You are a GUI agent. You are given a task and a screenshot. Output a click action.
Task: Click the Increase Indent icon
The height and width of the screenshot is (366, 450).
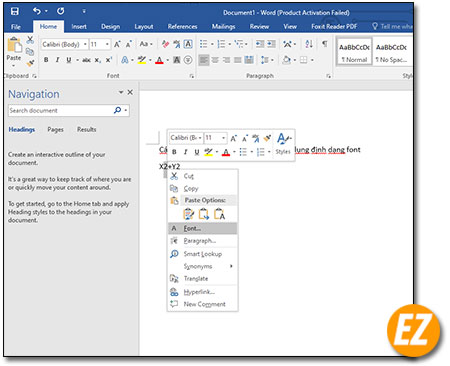[271, 44]
